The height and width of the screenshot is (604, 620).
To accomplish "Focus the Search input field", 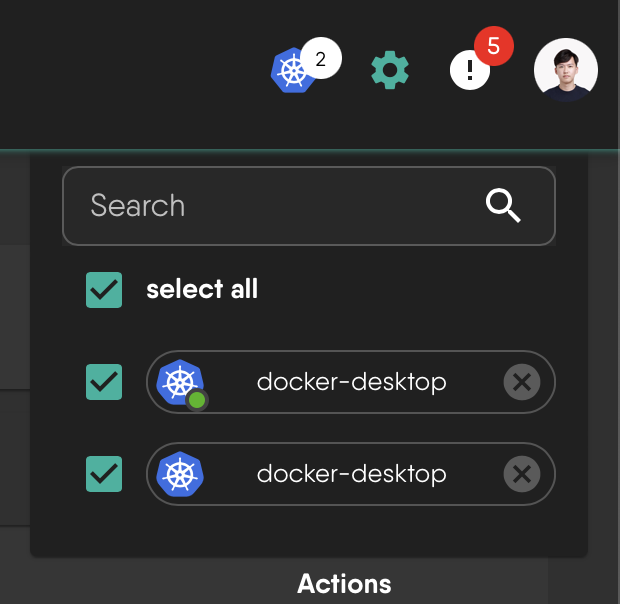I will point(270,206).
